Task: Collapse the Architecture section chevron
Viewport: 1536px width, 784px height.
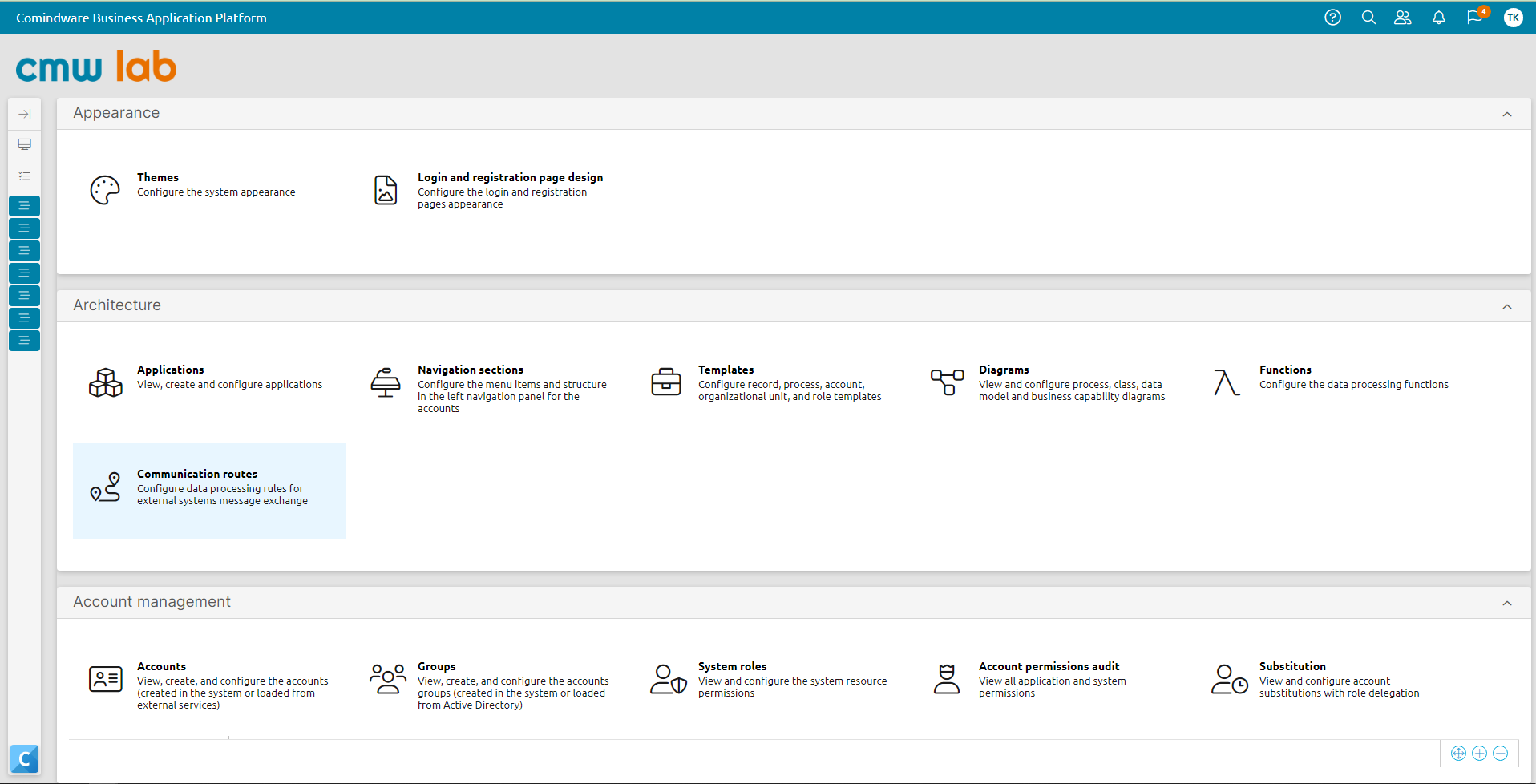Action: [1507, 306]
